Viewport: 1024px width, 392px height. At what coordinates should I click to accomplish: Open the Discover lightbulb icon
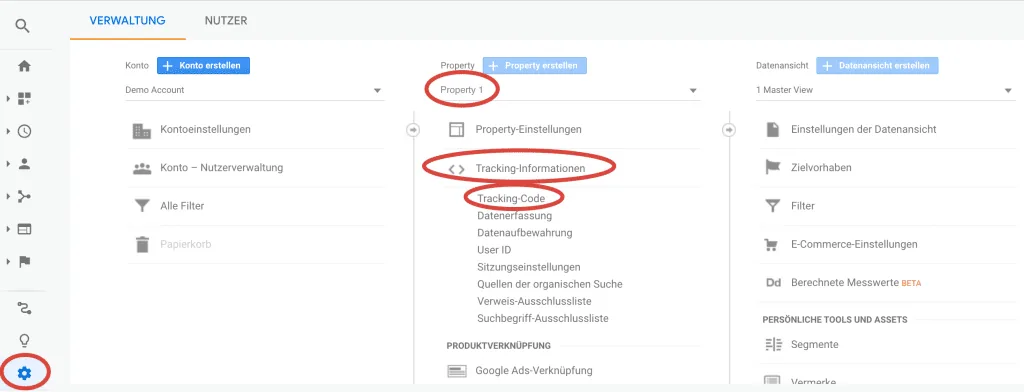point(24,340)
